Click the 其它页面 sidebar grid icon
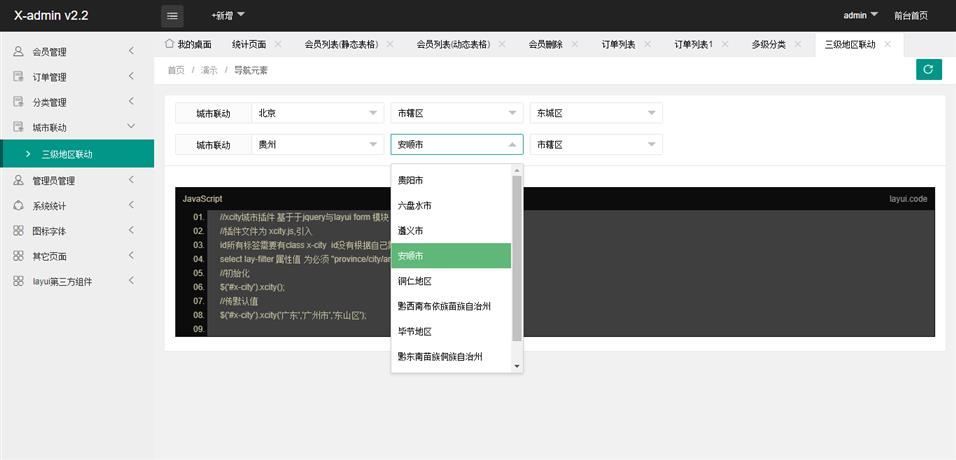This screenshot has width=956, height=460. (x=18, y=256)
